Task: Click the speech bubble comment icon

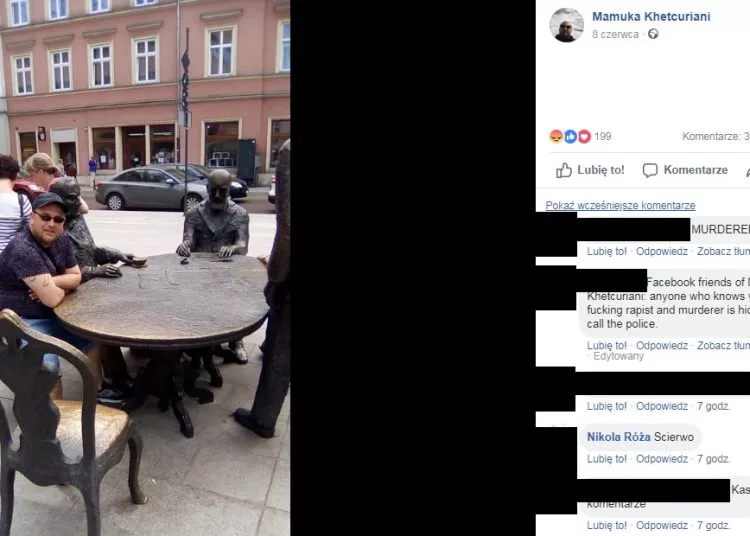Action: click(650, 170)
